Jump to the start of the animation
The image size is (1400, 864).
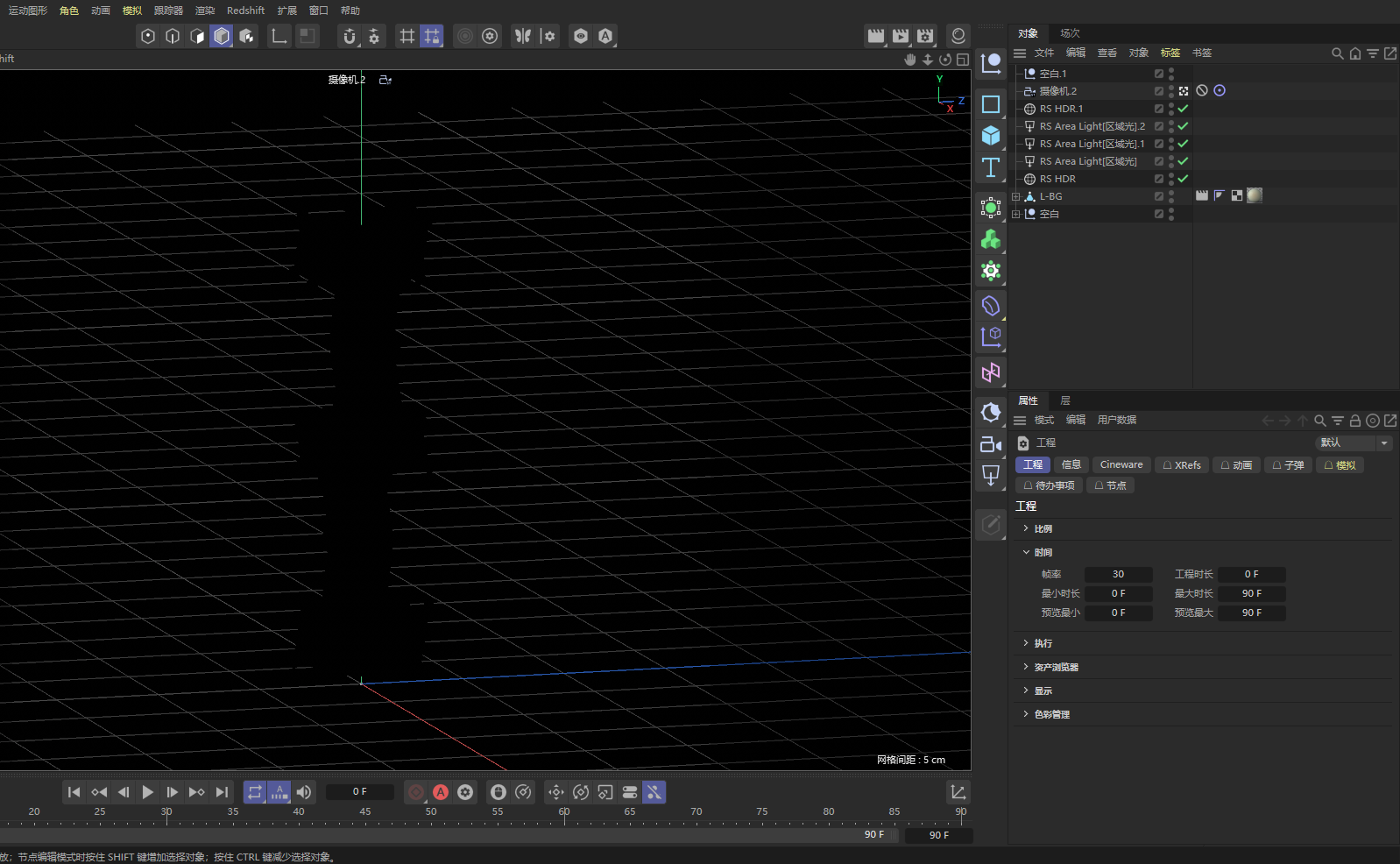(74, 792)
